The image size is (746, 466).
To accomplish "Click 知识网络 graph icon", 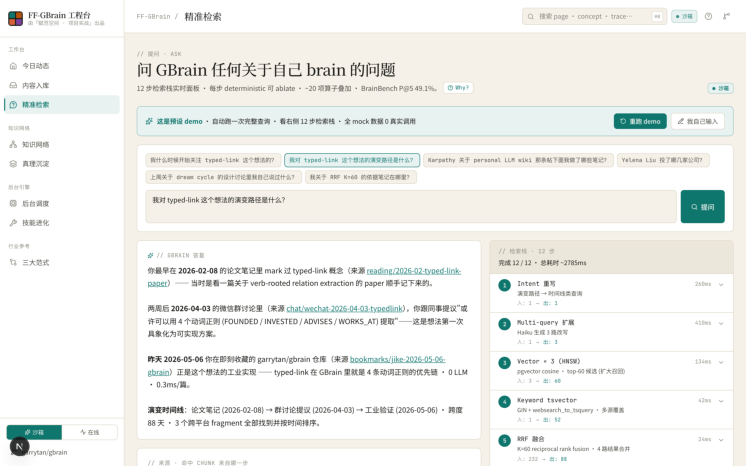I will point(13,144).
